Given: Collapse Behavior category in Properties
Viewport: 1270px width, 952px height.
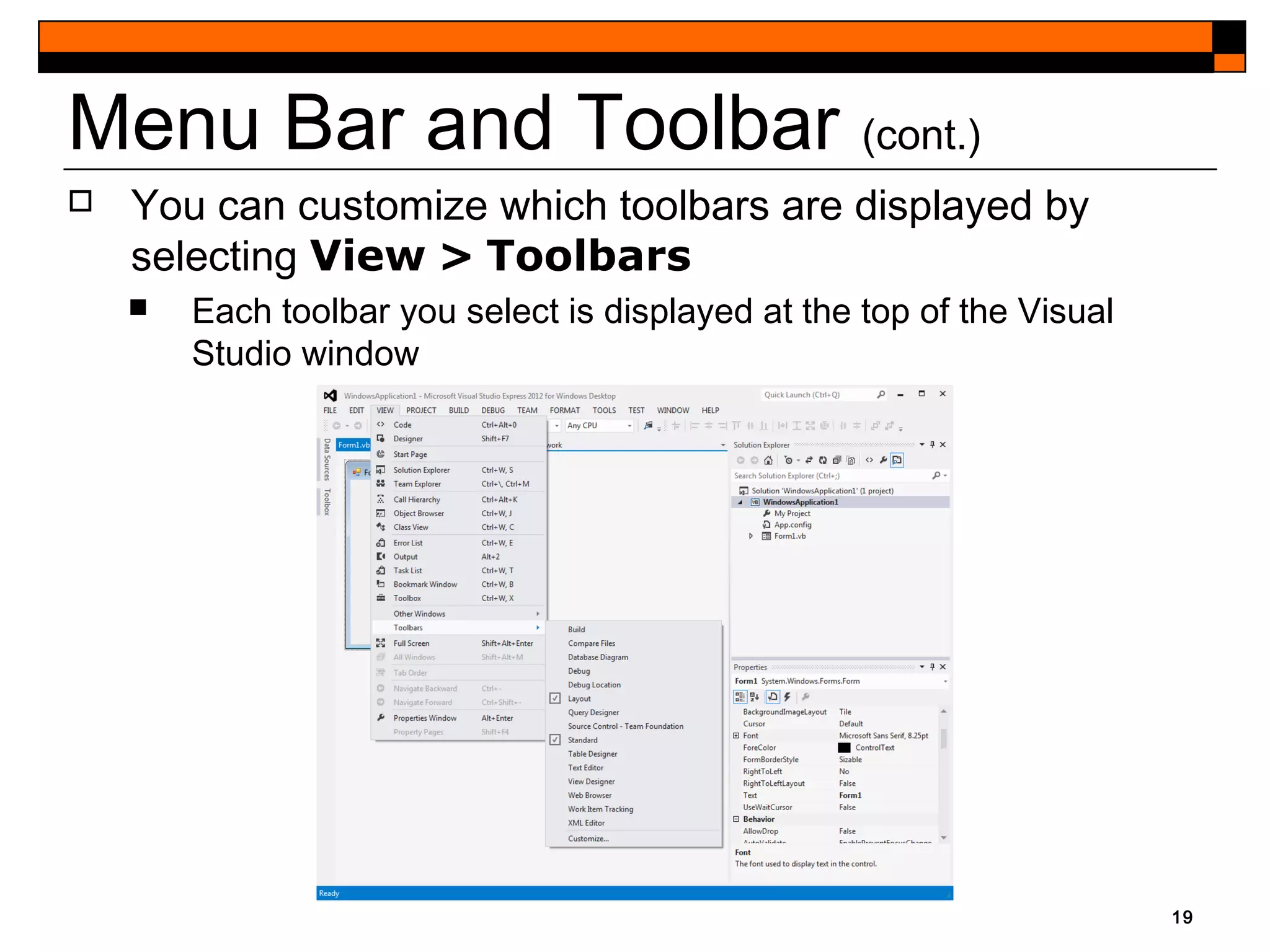Looking at the screenshot, I should click(x=736, y=819).
